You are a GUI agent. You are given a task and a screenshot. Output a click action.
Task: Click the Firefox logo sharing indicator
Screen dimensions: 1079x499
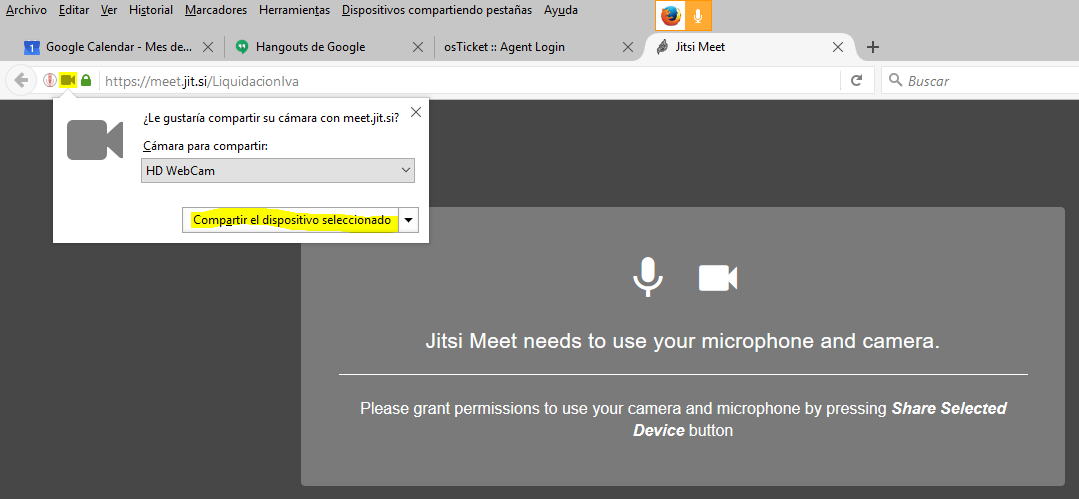[x=670, y=16]
